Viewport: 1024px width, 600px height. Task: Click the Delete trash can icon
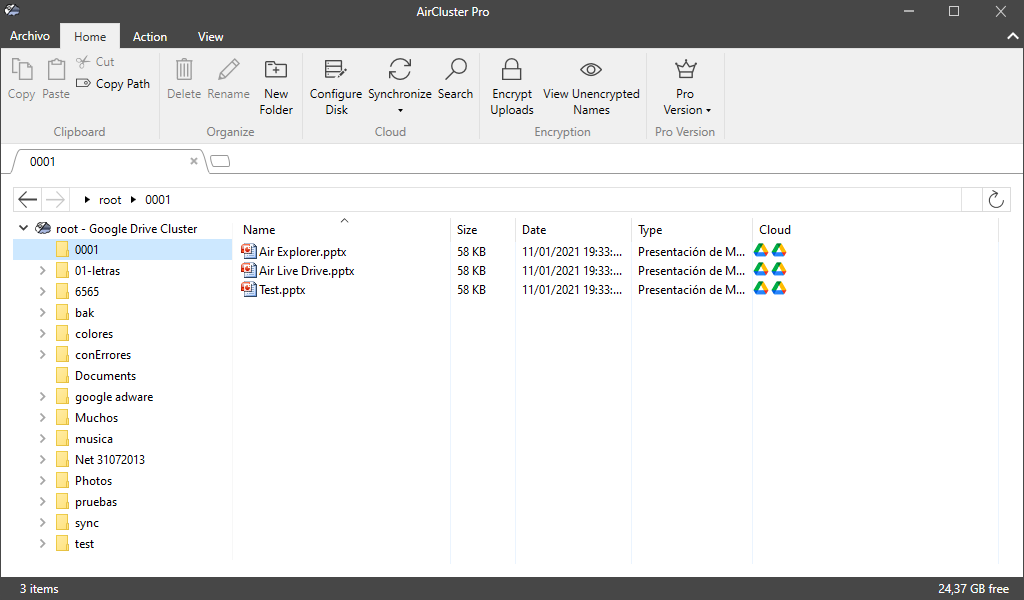coord(184,69)
